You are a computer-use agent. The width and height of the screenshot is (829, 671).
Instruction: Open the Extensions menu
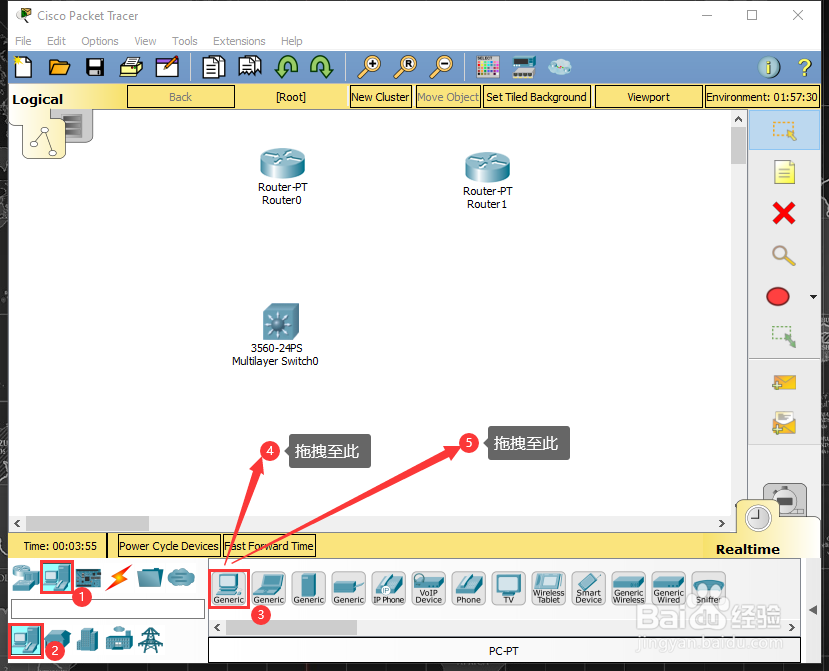(x=239, y=41)
